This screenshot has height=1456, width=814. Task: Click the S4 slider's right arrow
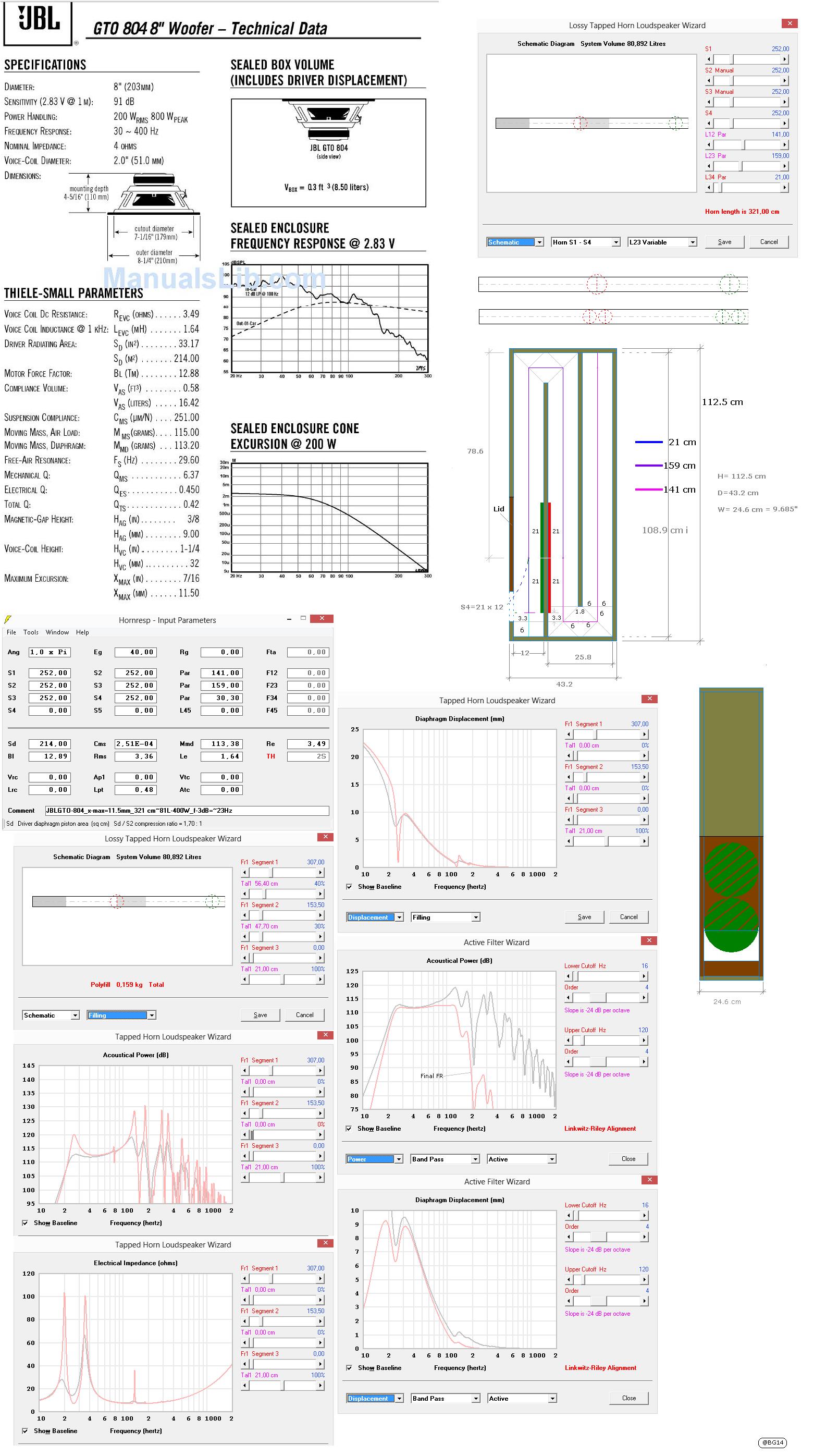click(785, 123)
